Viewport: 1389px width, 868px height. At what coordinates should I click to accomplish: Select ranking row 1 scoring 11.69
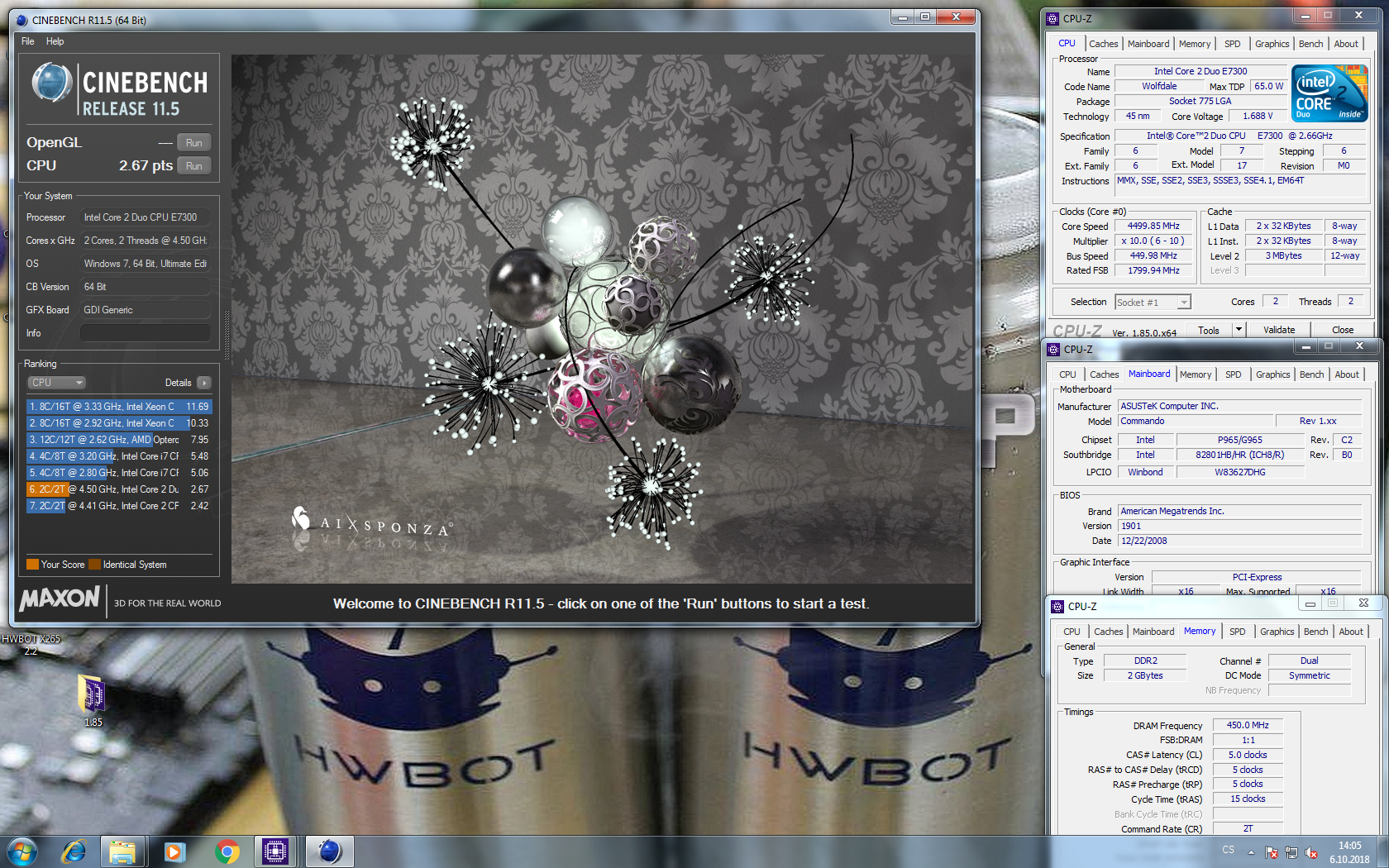[x=119, y=407]
